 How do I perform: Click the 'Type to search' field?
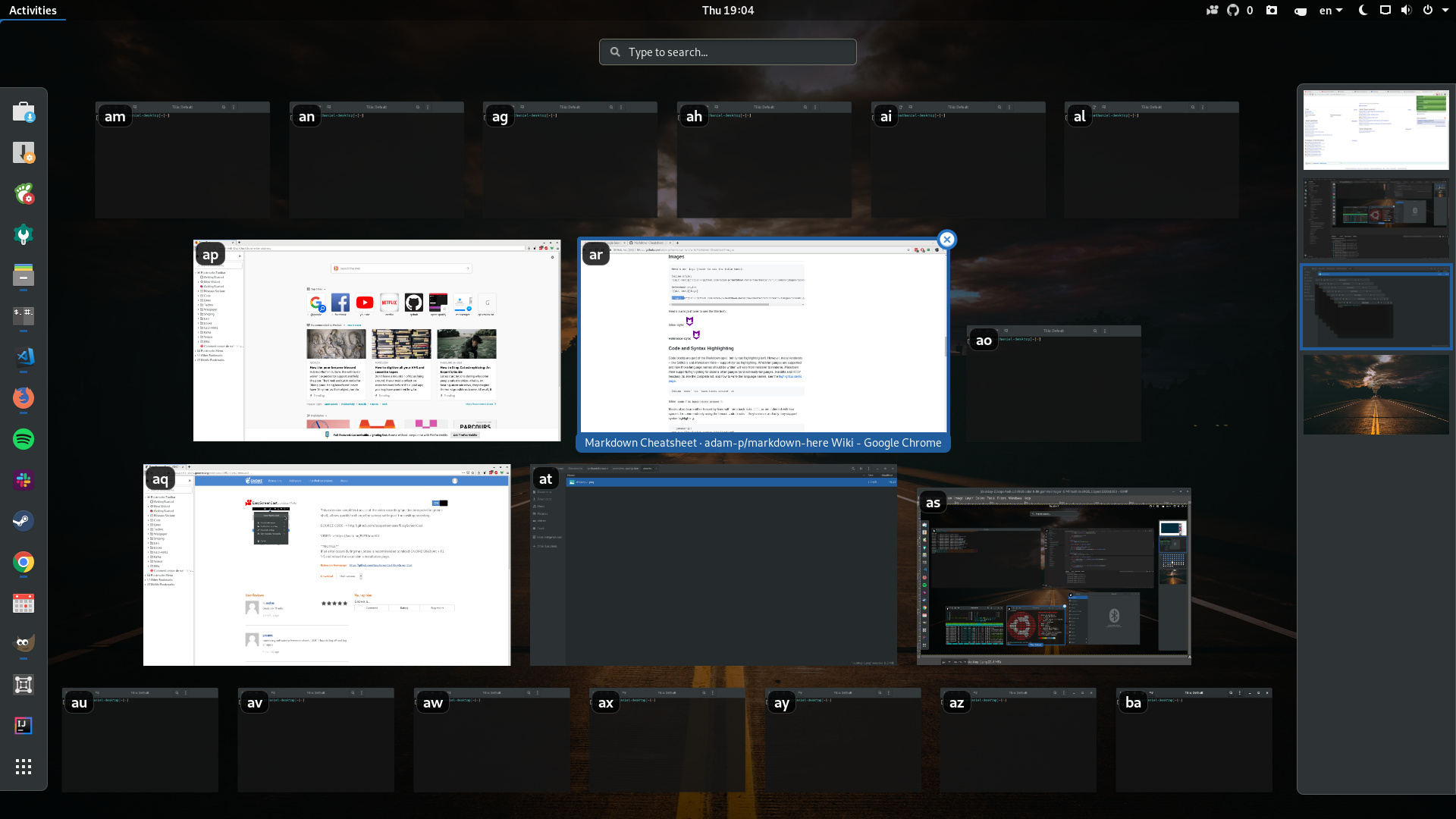[728, 52]
